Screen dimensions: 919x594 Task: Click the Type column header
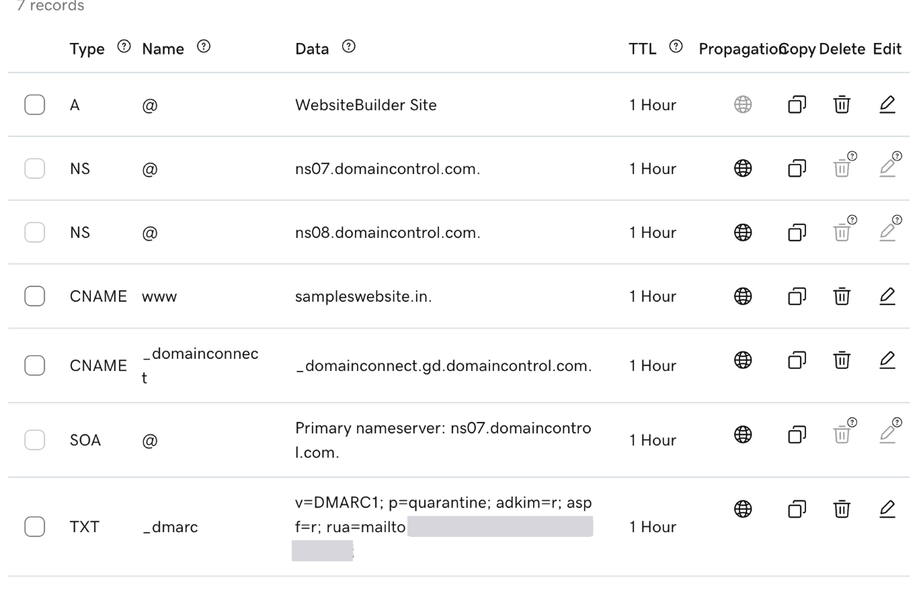pyautogui.click(x=87, y=49)
